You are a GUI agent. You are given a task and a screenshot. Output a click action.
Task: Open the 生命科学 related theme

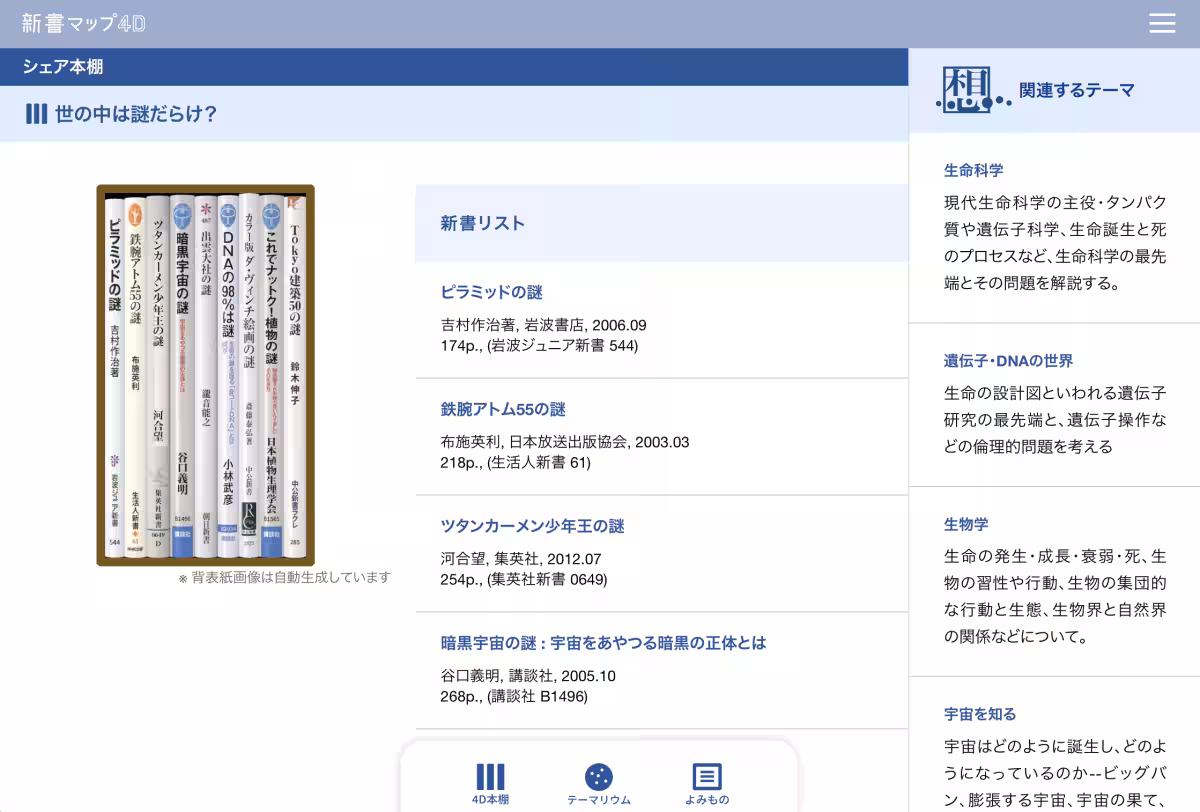pos(973,170)
